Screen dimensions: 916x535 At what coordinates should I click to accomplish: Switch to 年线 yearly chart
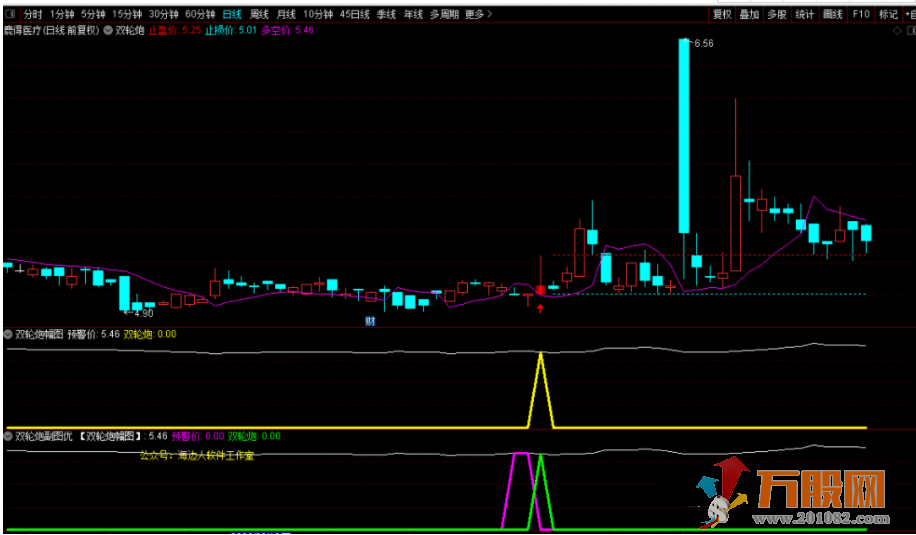point(413,14)
